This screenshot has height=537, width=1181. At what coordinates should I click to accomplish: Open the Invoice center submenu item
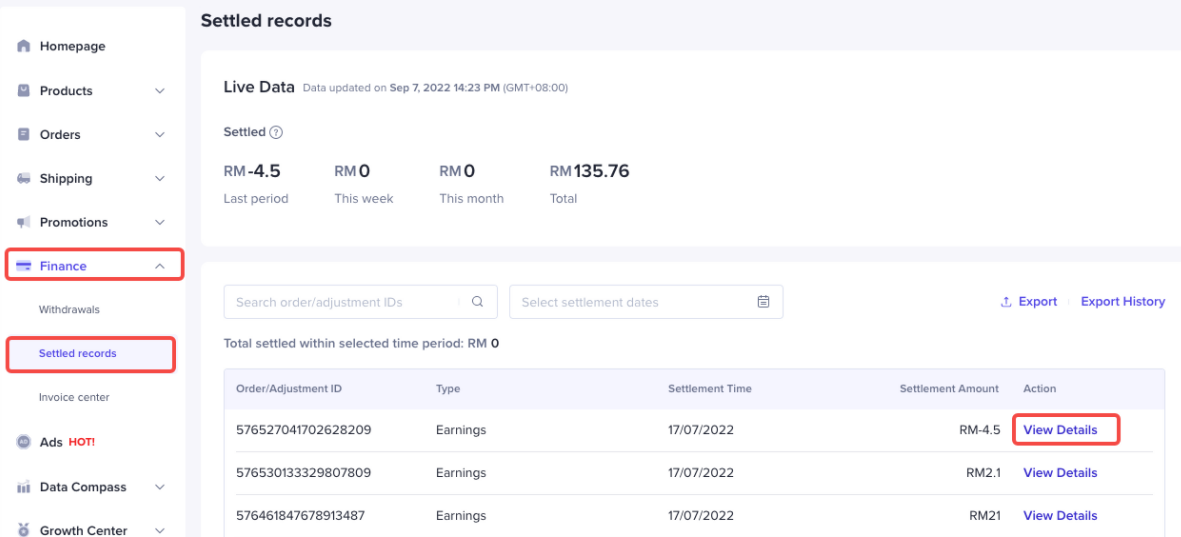pos(74,398)
